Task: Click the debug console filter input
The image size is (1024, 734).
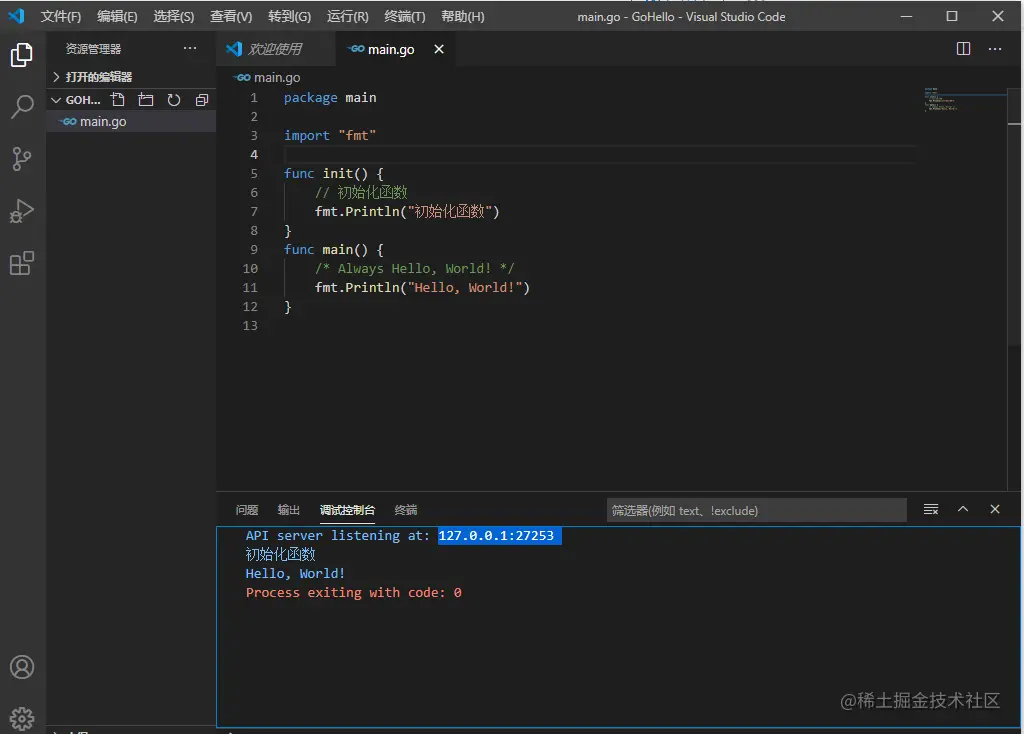Action: click(x=755, y=510)
